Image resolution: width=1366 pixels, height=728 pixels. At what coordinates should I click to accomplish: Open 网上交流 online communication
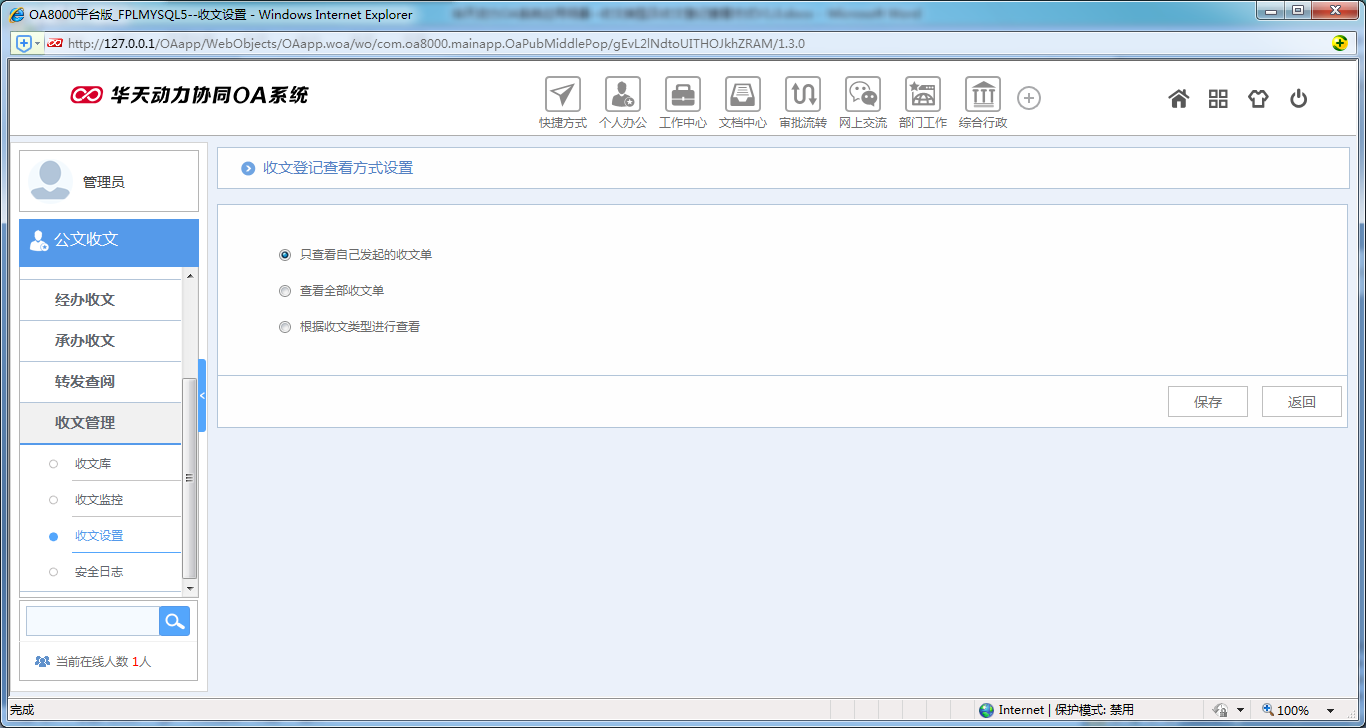pyautogui.click(x=862, y=97)
